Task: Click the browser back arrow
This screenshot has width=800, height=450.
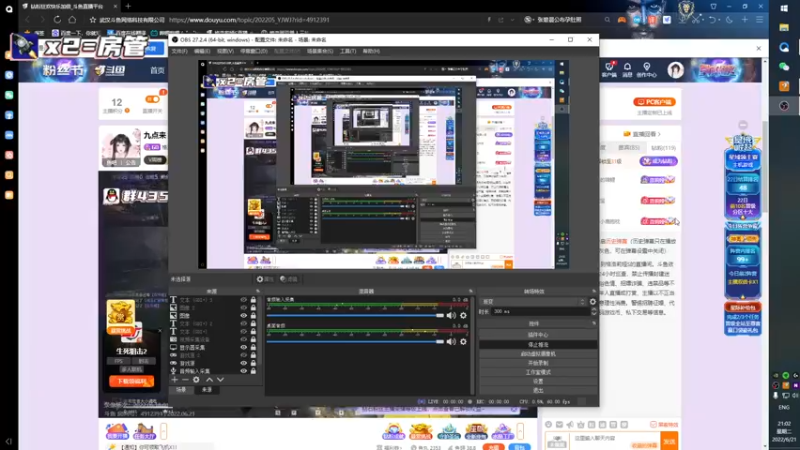Action: (28, 20)
